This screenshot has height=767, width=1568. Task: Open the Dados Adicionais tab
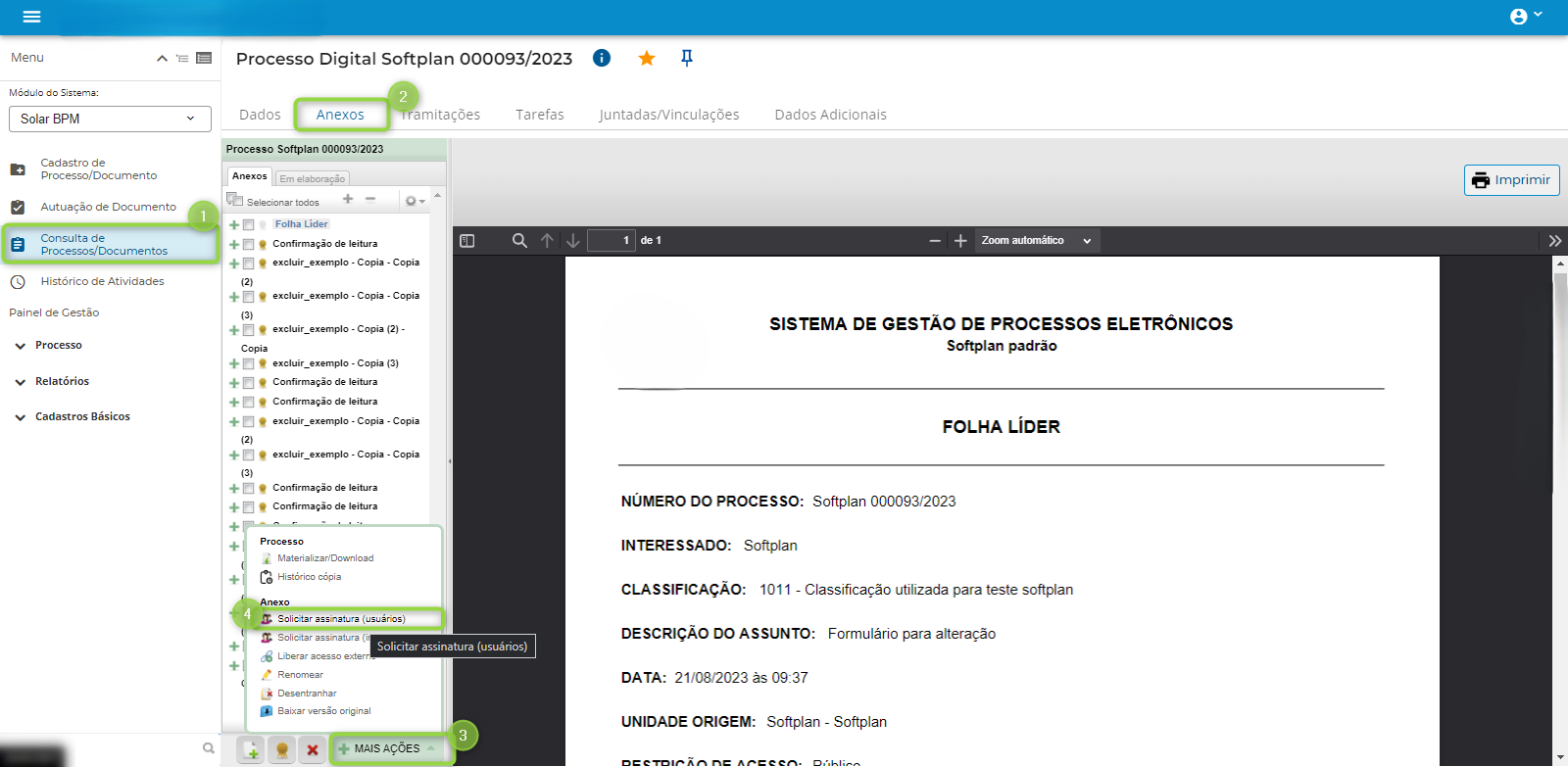(830, 115)
